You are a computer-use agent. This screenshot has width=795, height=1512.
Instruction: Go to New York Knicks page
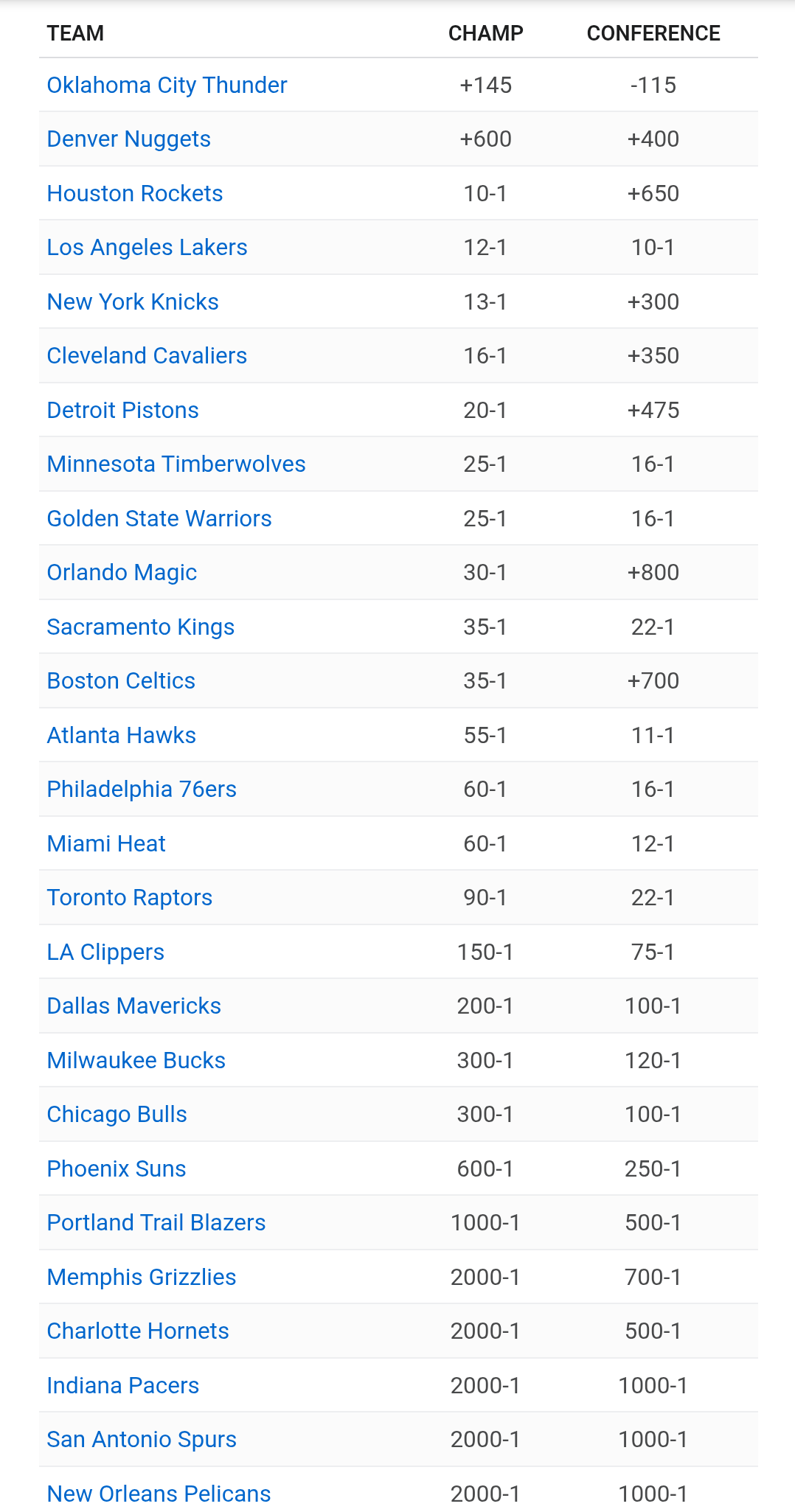click(x=133, y=302)
